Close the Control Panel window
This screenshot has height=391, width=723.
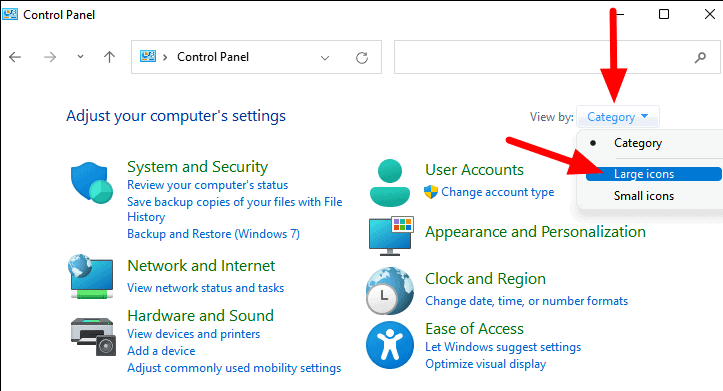(x=710, y=14)
